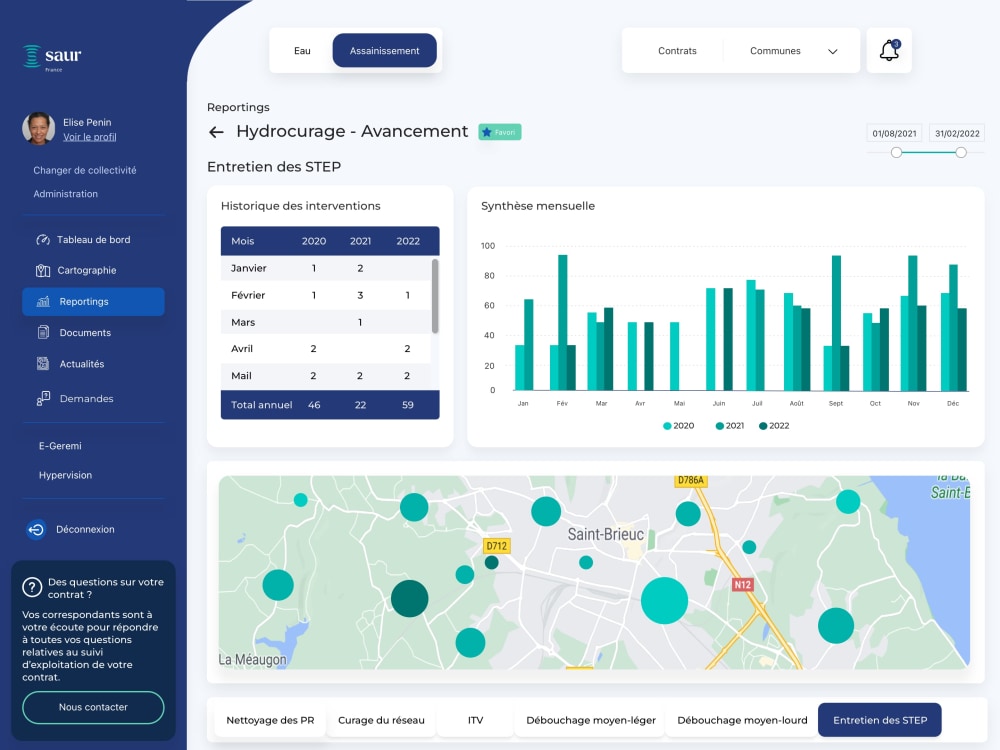Click the date range slider left handle
Viewport: 1000px width, 750px height.
tap(896, 152)
